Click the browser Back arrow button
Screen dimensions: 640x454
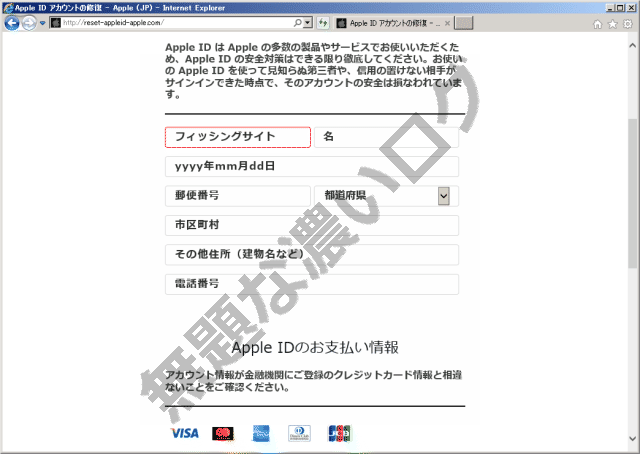click(x=11, y=23)
